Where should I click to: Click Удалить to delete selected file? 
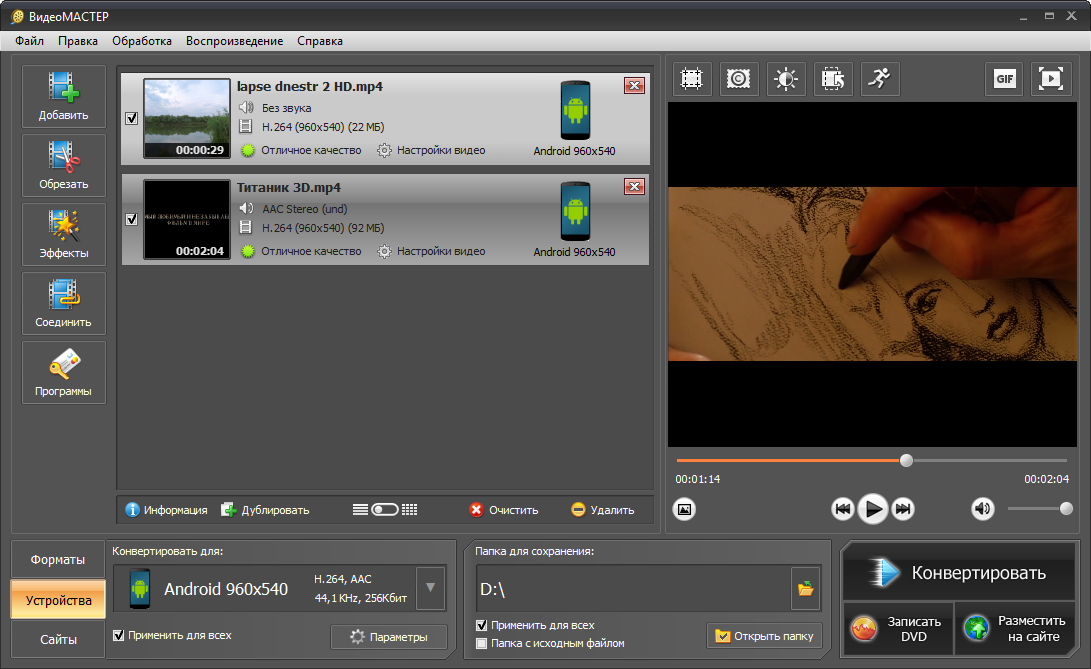click(x=603, y=510)
